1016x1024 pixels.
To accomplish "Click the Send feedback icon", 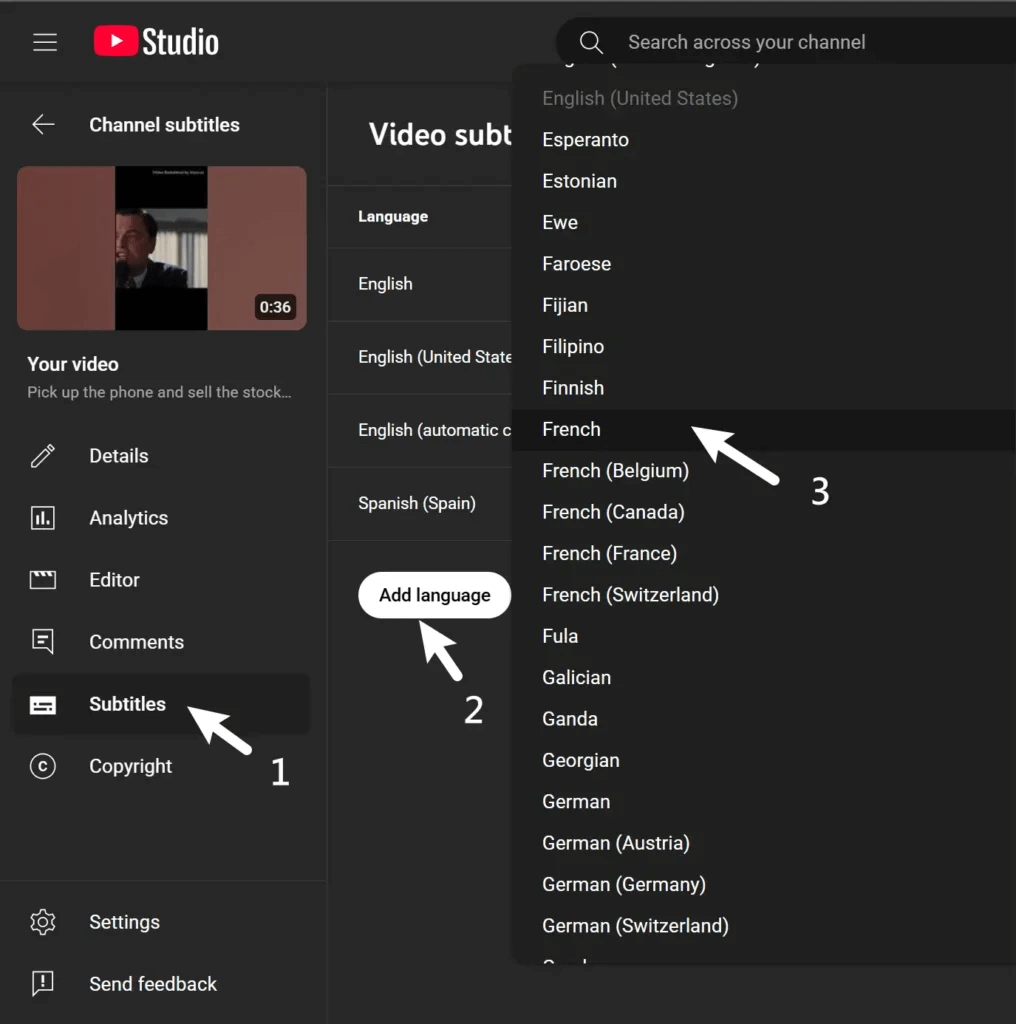I will tap(43, 984).
